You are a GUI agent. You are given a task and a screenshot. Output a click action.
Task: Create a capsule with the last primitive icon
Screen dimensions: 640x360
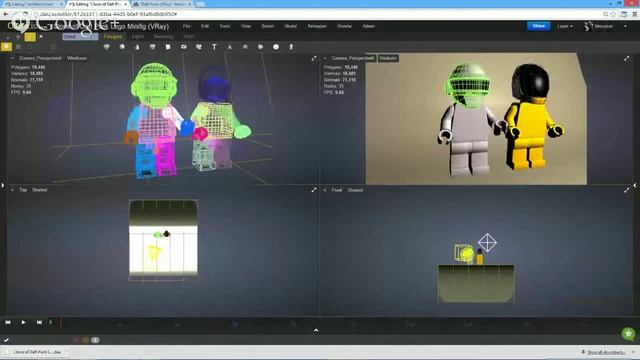(x=291, y=47)
